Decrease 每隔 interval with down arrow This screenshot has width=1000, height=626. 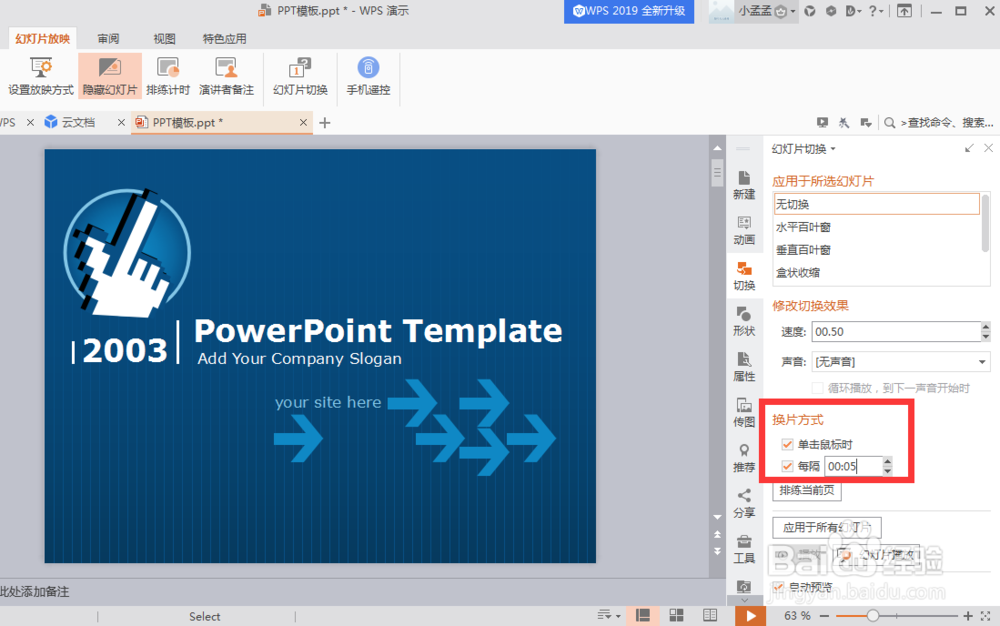(887, 471)
